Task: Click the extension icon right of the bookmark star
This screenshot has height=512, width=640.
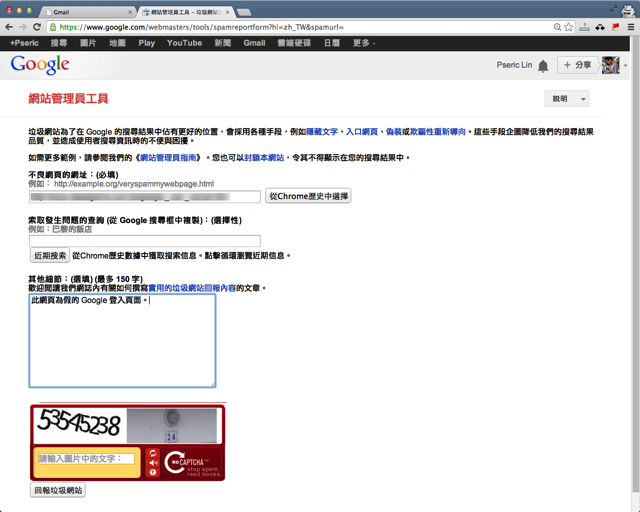Action: pos(584,27)
